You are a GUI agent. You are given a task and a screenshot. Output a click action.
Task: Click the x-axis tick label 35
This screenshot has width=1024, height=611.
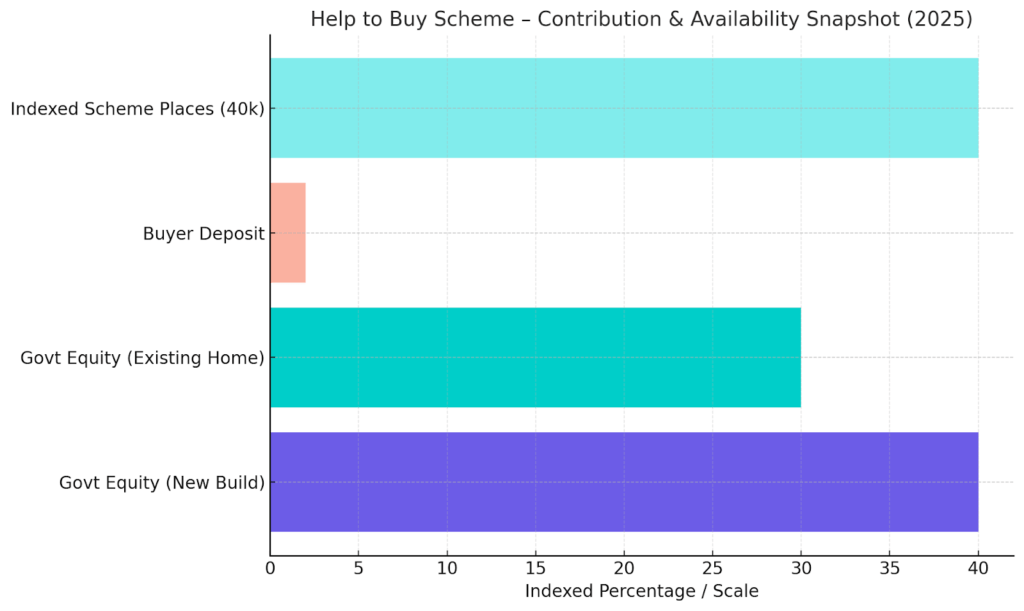[x=889, y=568]
